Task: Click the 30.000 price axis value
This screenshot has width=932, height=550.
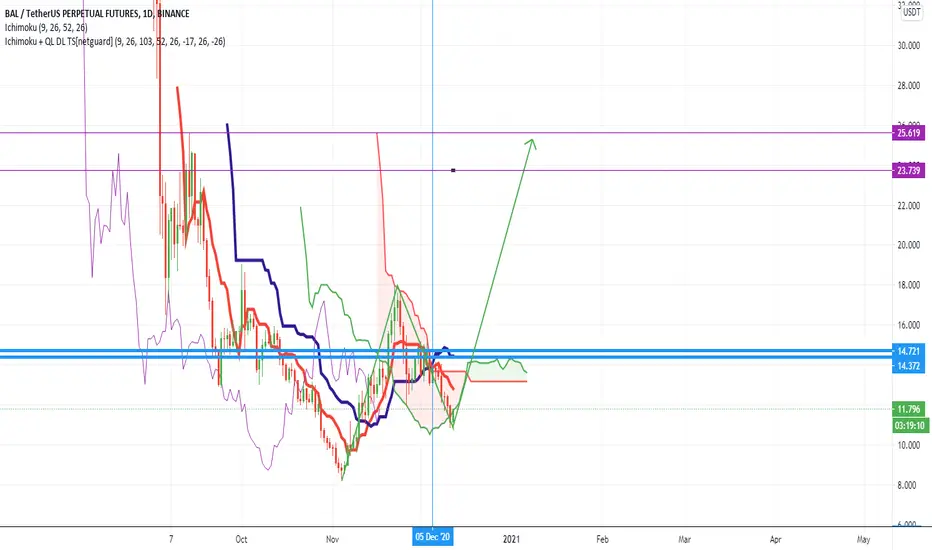Action: [x=908, y=46]
